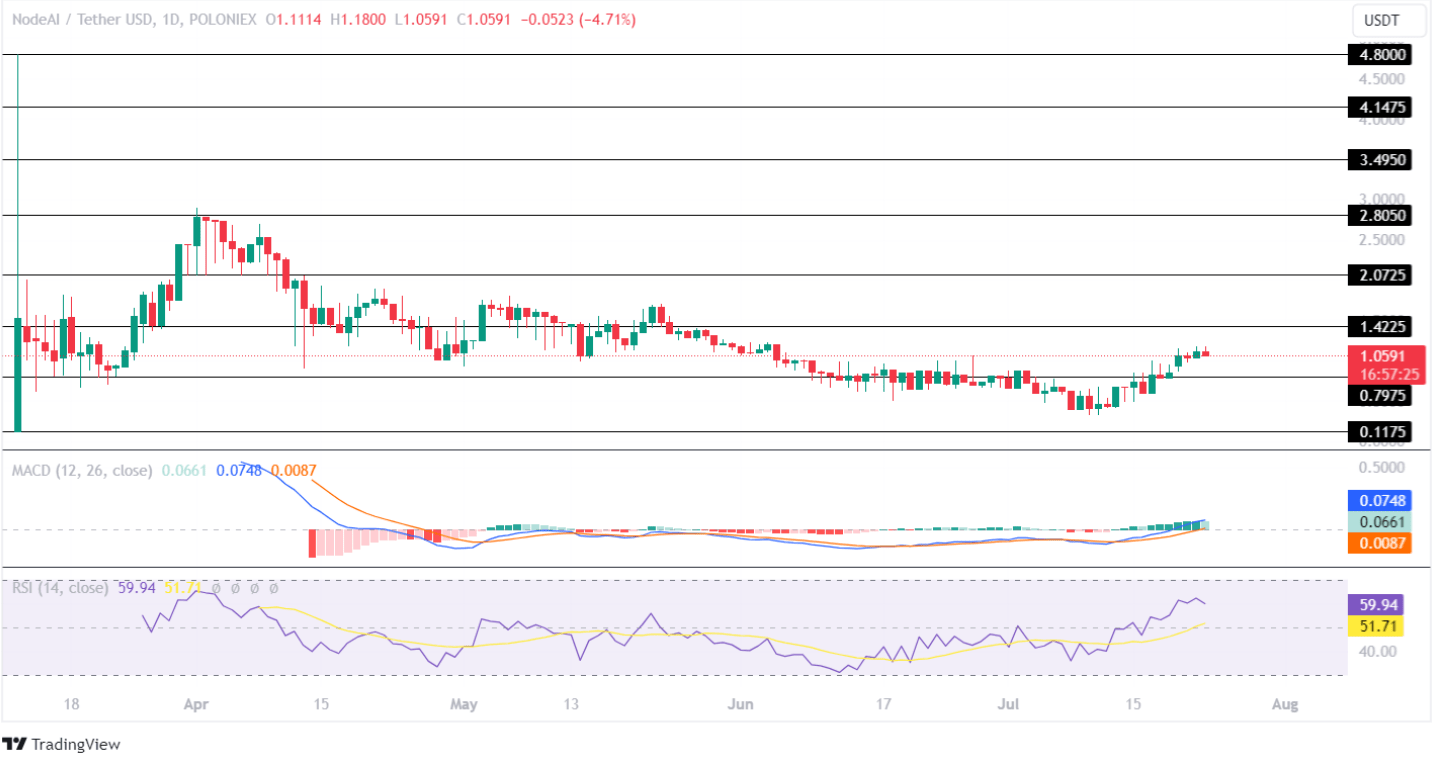The width and height of the screenshot is (1435, 757).
Task: Select the 0.1175 price level label
Action: [x=1379, y=432]
